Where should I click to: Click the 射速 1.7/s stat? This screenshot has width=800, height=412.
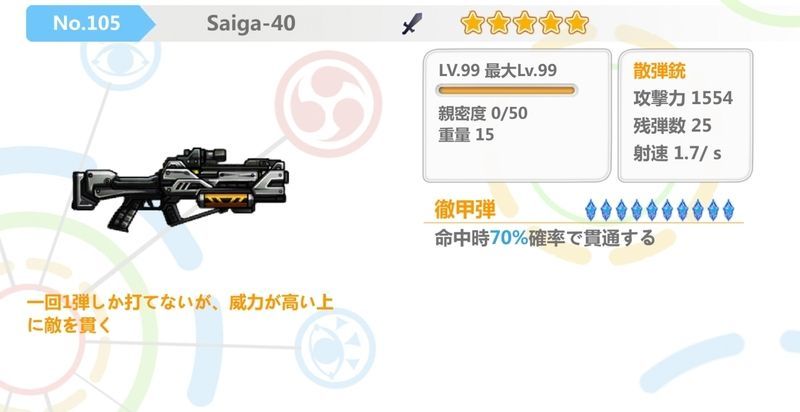click(x=677, y=153)
